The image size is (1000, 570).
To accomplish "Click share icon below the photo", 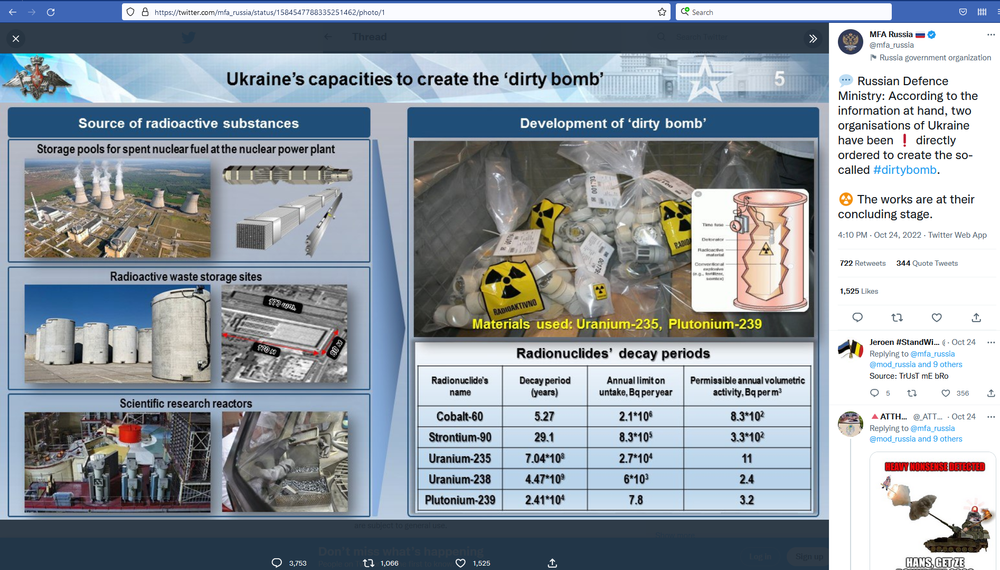I will pos(552,563).
